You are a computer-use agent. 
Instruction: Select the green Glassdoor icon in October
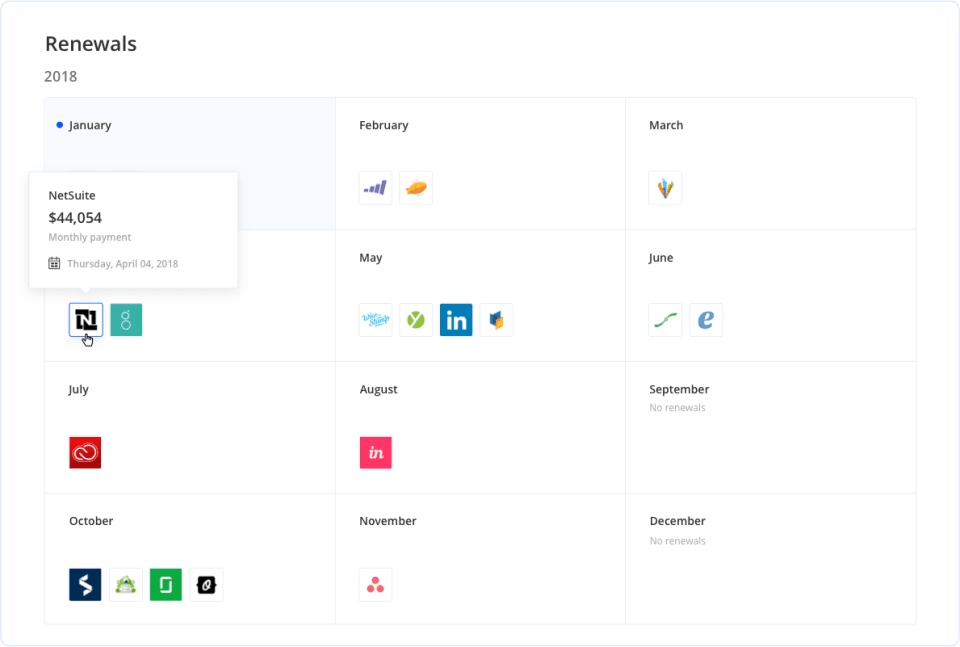tap(166, 585)
